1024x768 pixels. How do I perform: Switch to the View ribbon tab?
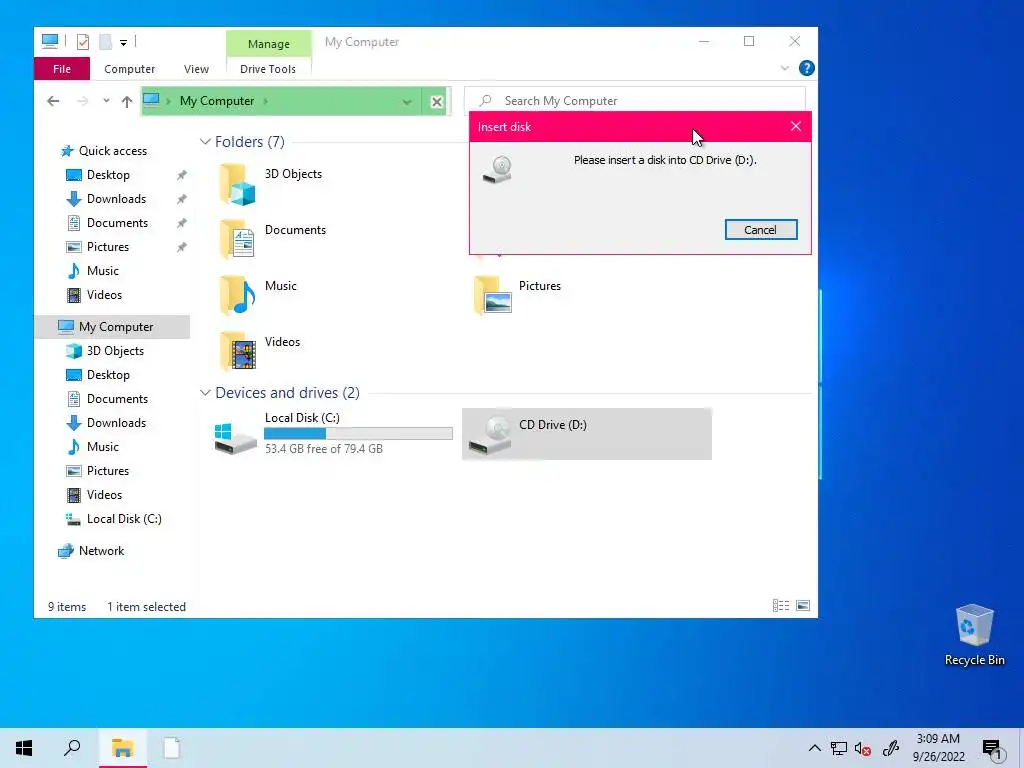197,69
